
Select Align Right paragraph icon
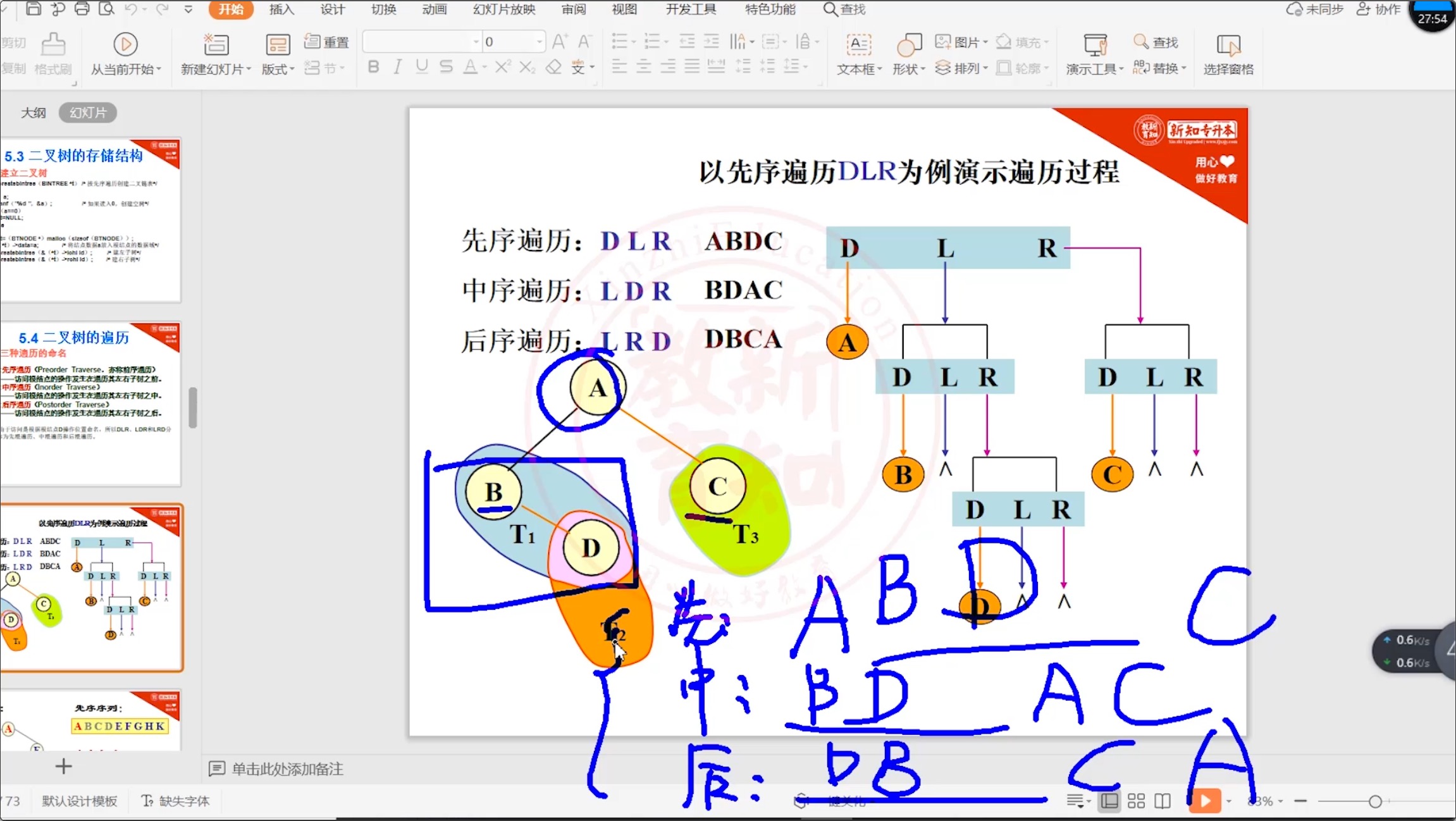pyautogui.click(x=668, y=66)
